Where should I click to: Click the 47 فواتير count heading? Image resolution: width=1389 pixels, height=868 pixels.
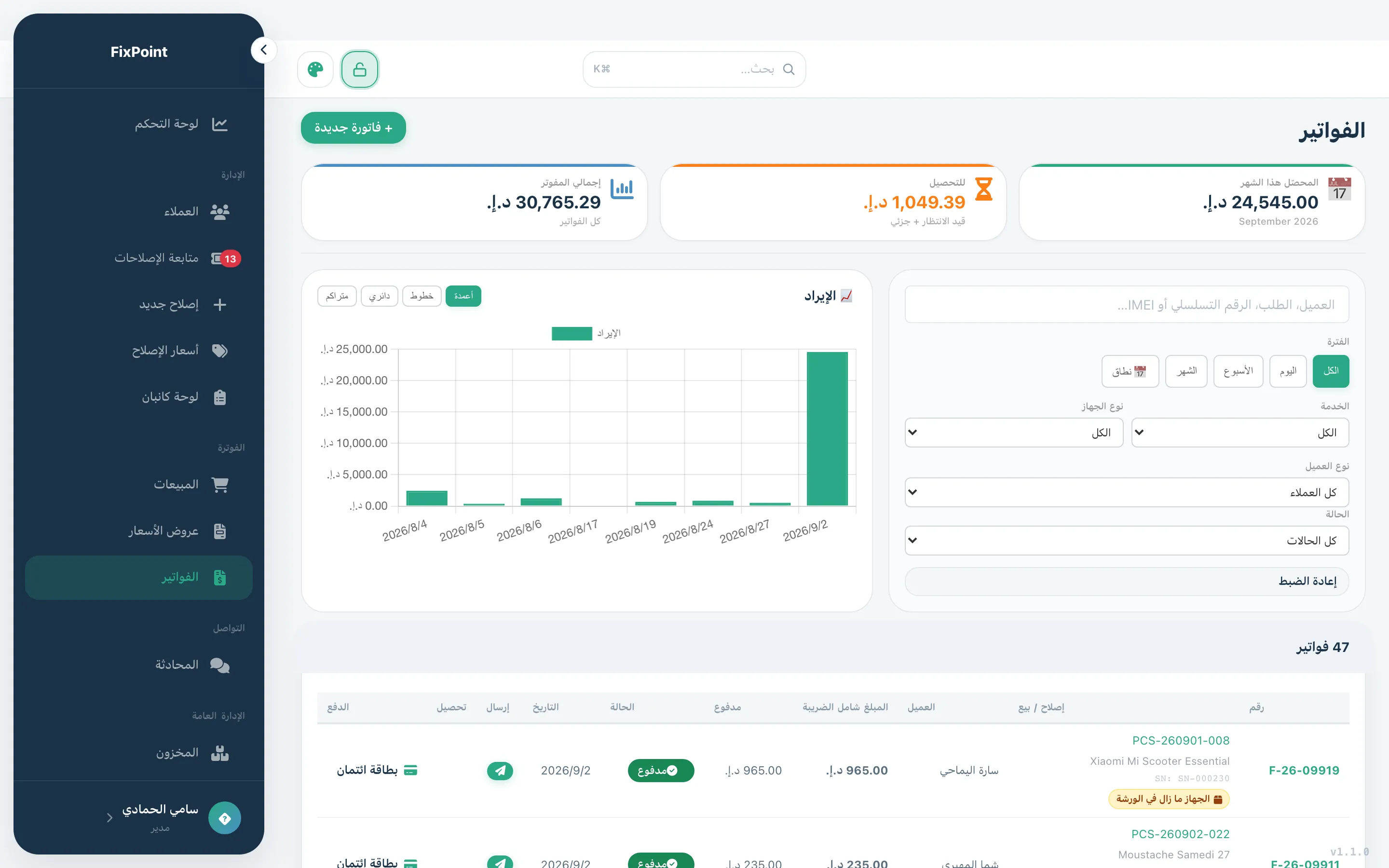tap(1322, 648)
